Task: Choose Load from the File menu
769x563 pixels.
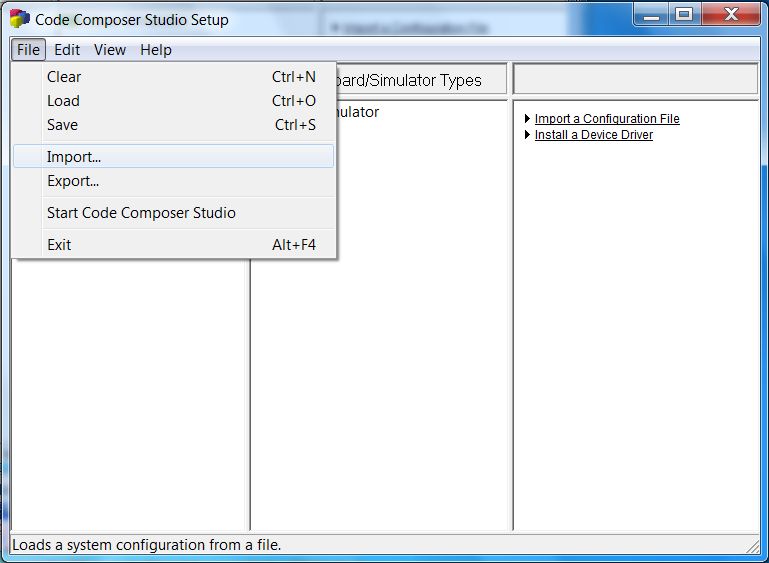Action: click(x=174, y=101)
